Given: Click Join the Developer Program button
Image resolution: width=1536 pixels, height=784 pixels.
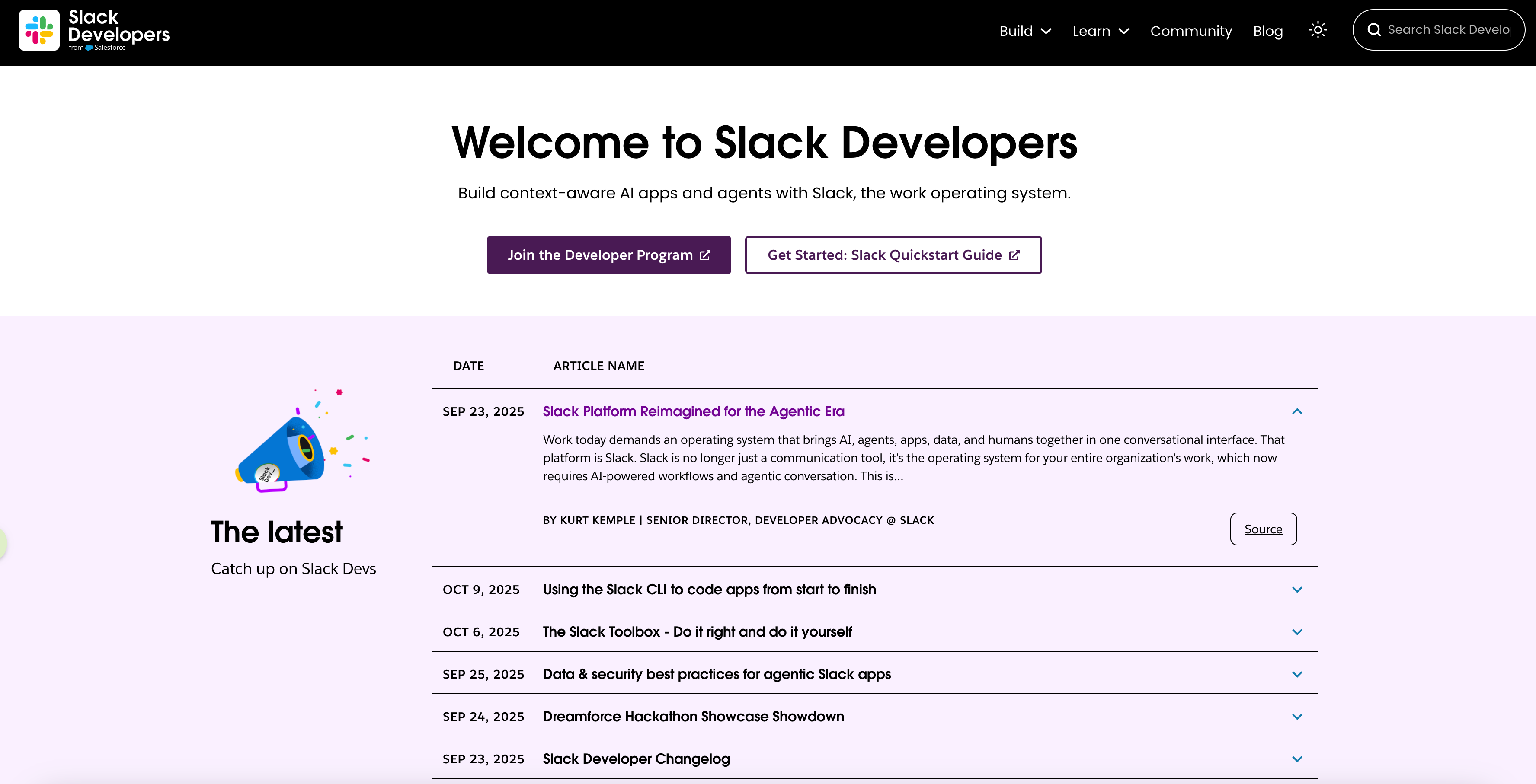Looking at the screenshot, I should [x=609, y=255].
